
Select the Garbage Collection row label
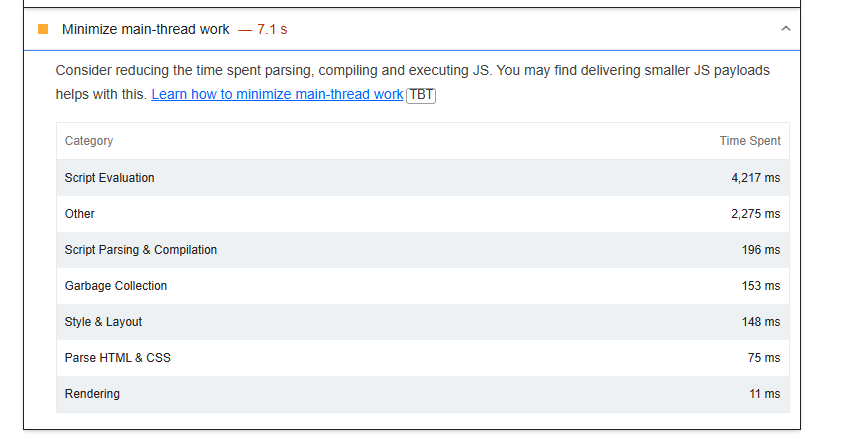click(x=116, y=286)
